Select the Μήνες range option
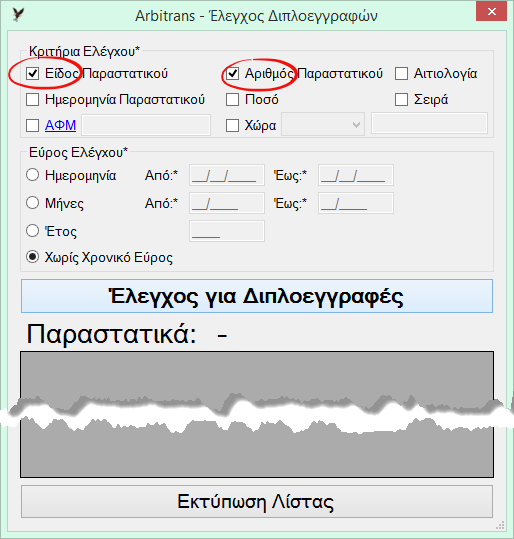The height and width of the screenshot is (539, 514). click(32, 202)
